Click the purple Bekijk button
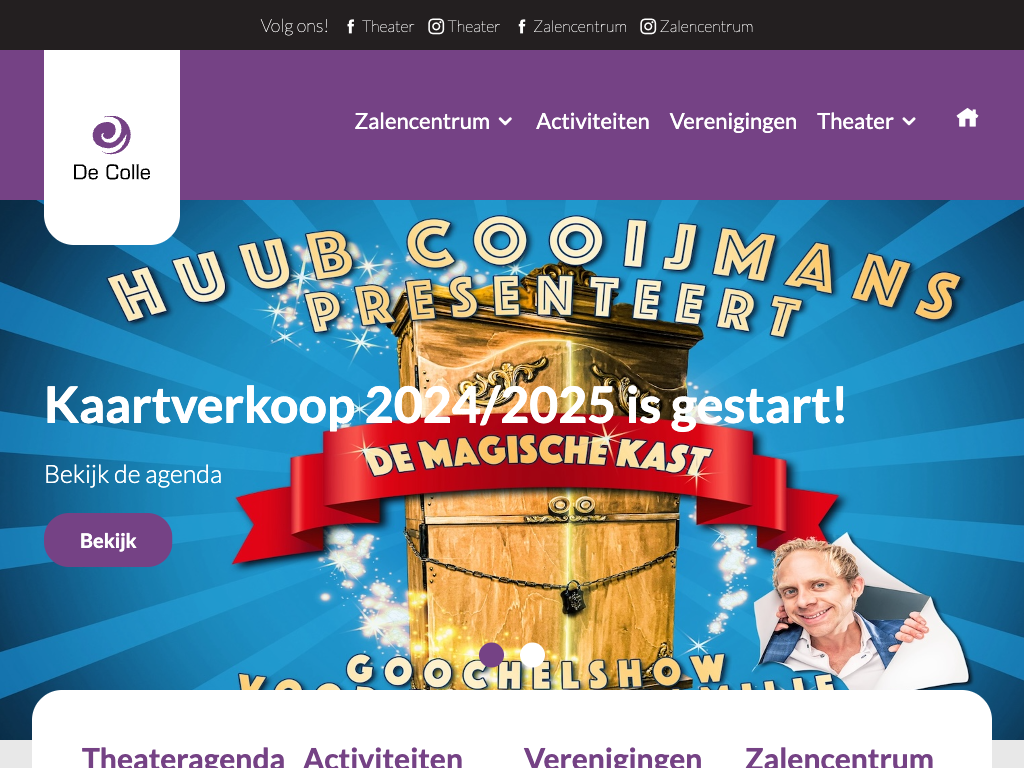 click(108, 540)
